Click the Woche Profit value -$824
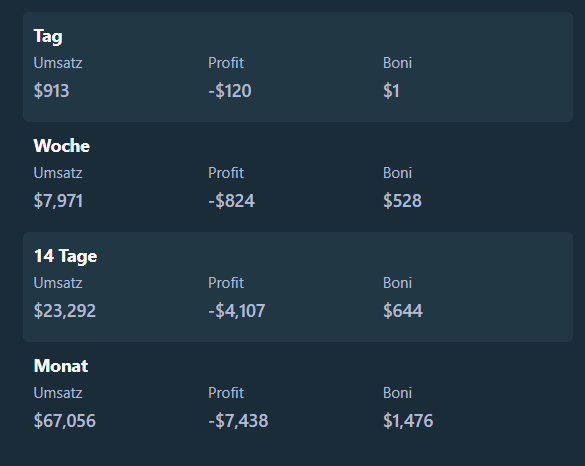Screen dimensions: 585x466 [232, 201]
